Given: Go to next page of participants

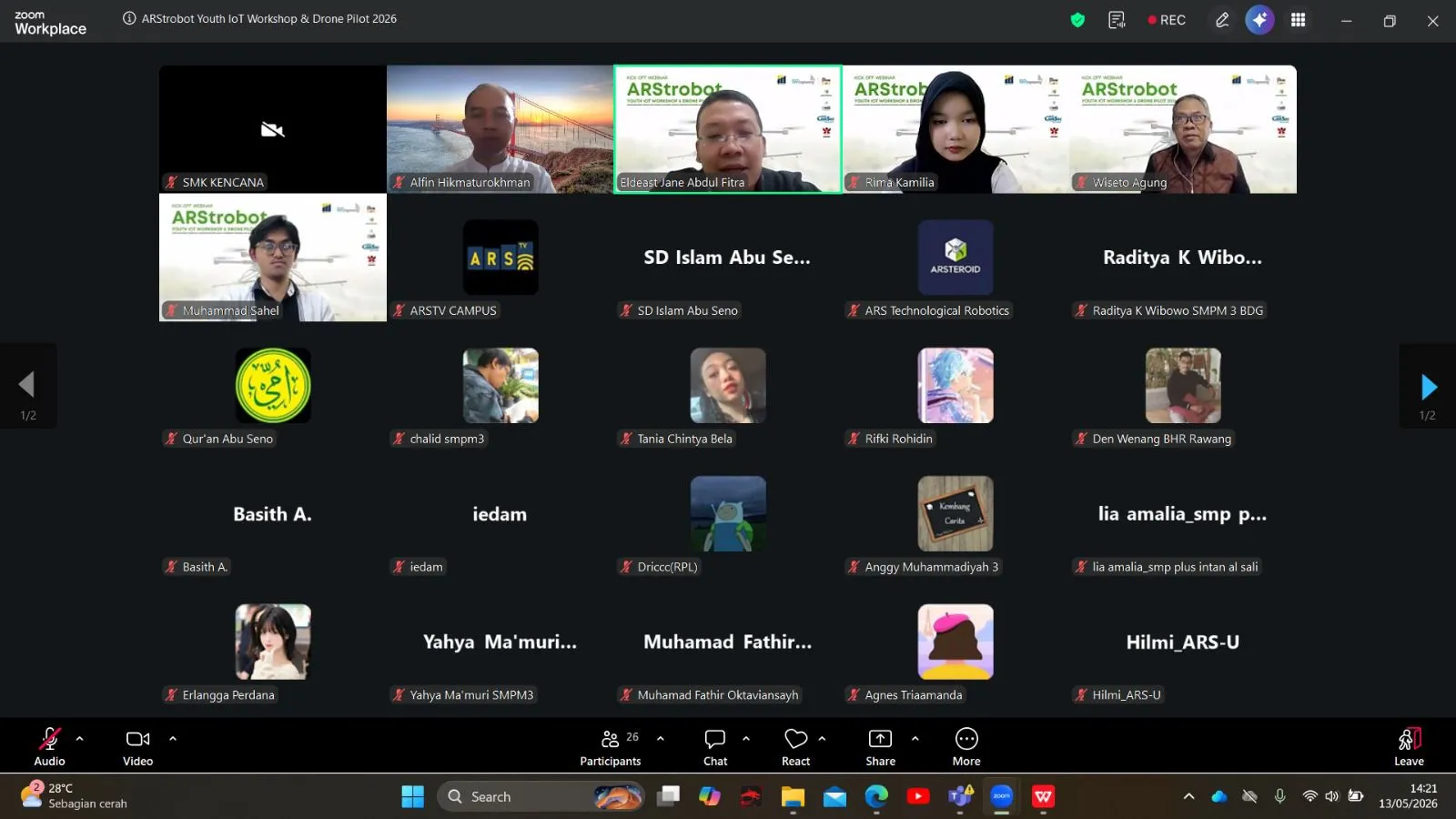Looking at the screenshot, I should (x=1428, y=387).
